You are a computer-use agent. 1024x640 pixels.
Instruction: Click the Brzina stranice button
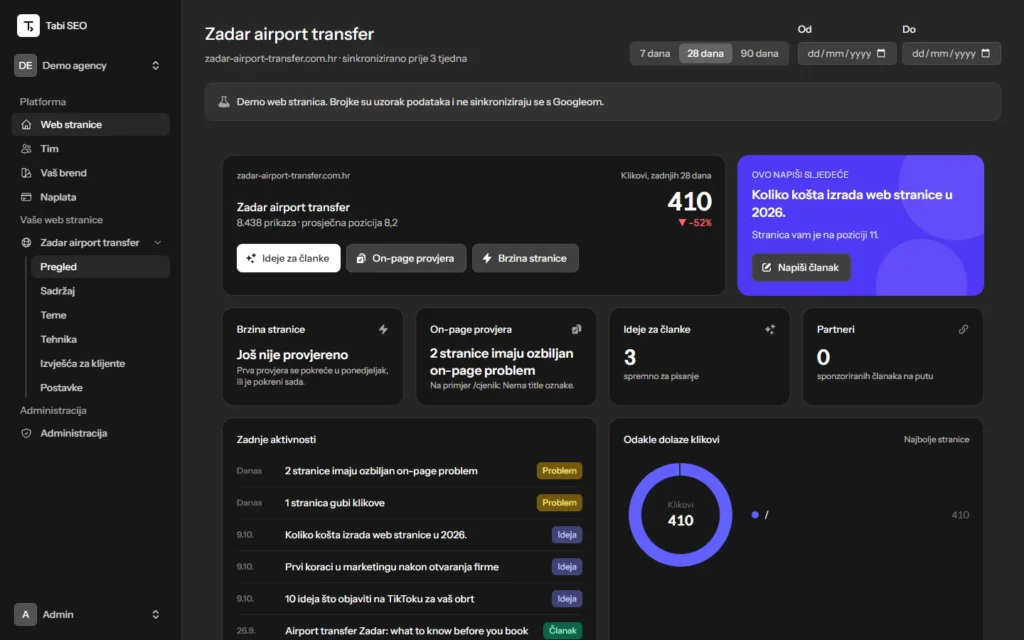[x=525, y=258]
